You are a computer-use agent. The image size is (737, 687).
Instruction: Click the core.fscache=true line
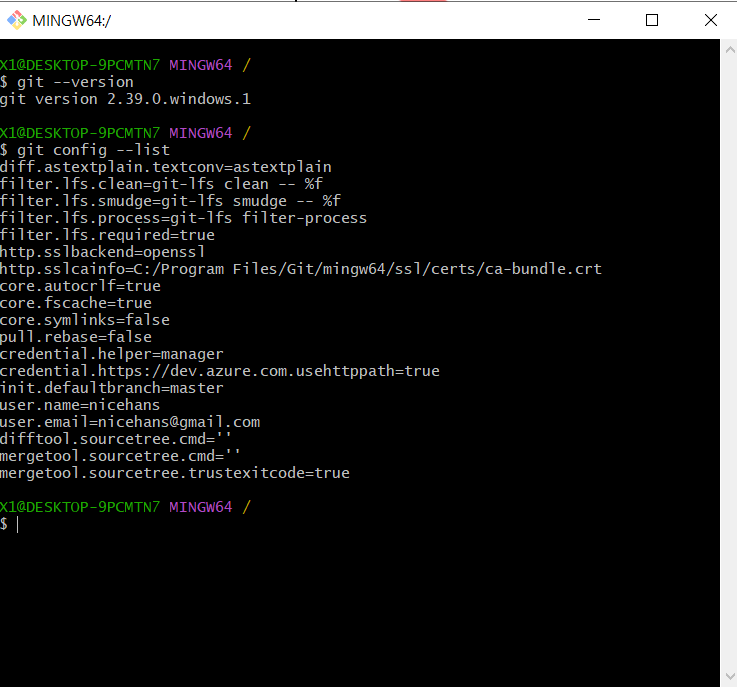[76, 303]
